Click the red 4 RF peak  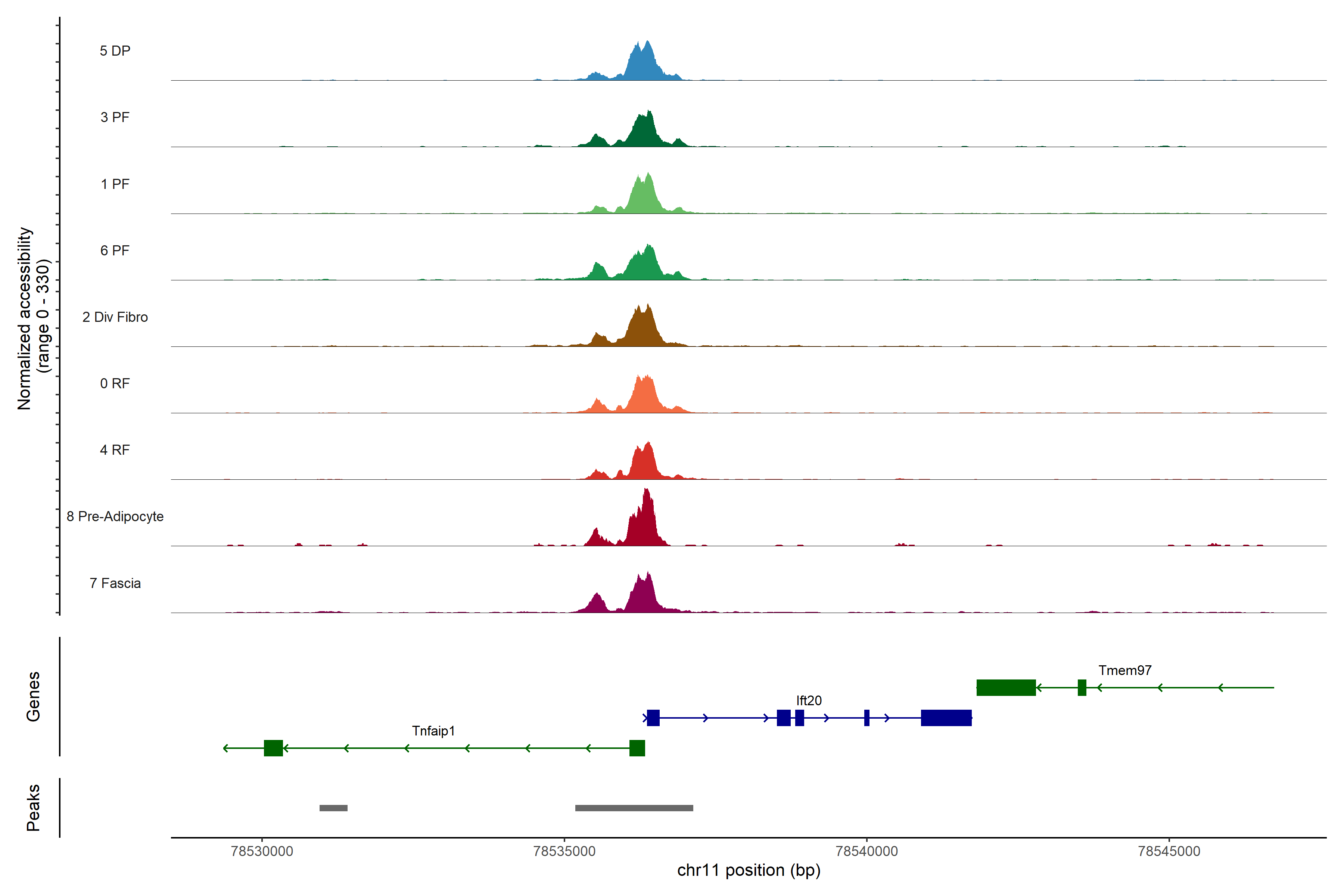pos(644,463)
